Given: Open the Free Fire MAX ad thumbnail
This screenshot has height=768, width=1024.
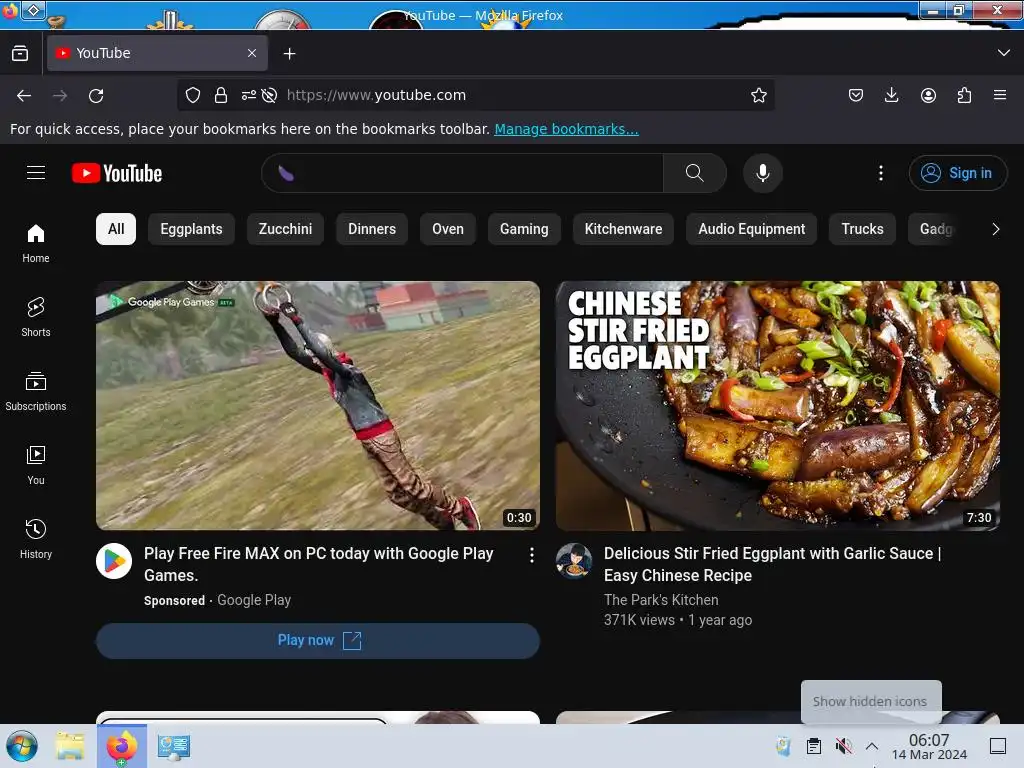Looking at the screenshot, I should click(318, 406).
